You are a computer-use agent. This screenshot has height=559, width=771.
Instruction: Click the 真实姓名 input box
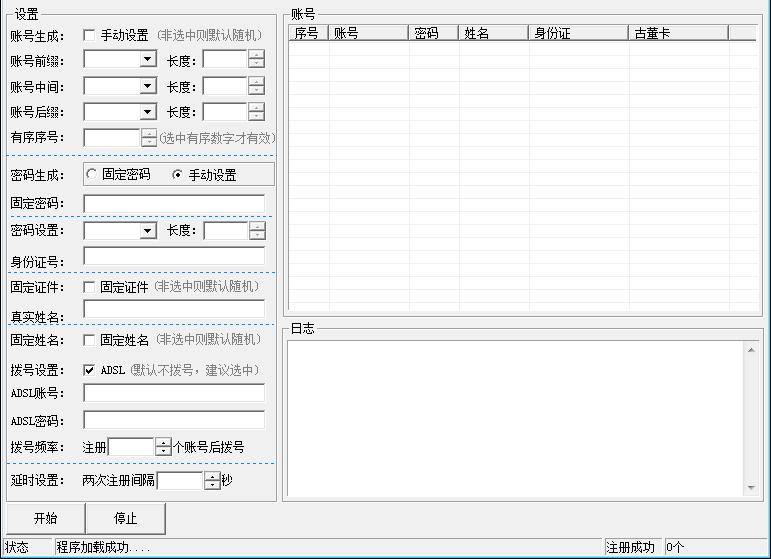pos(174,310)
